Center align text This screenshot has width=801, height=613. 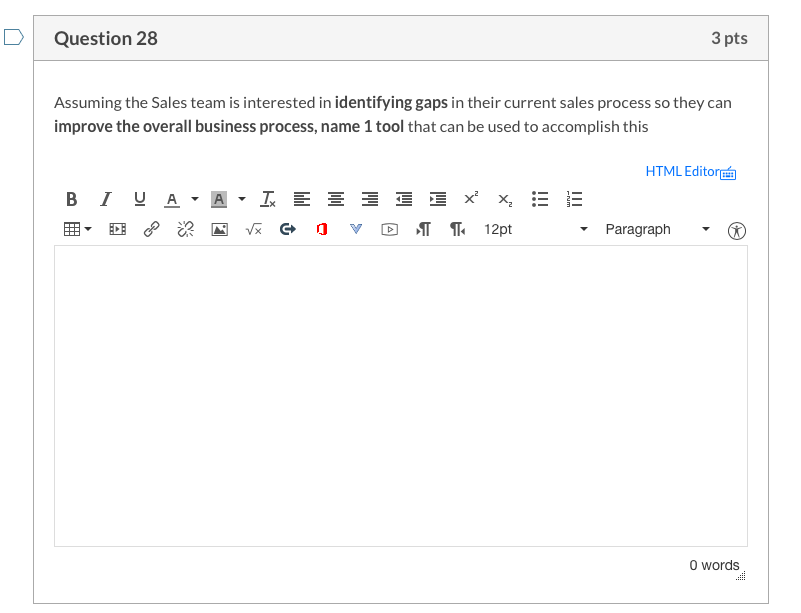tap(336, 199)
